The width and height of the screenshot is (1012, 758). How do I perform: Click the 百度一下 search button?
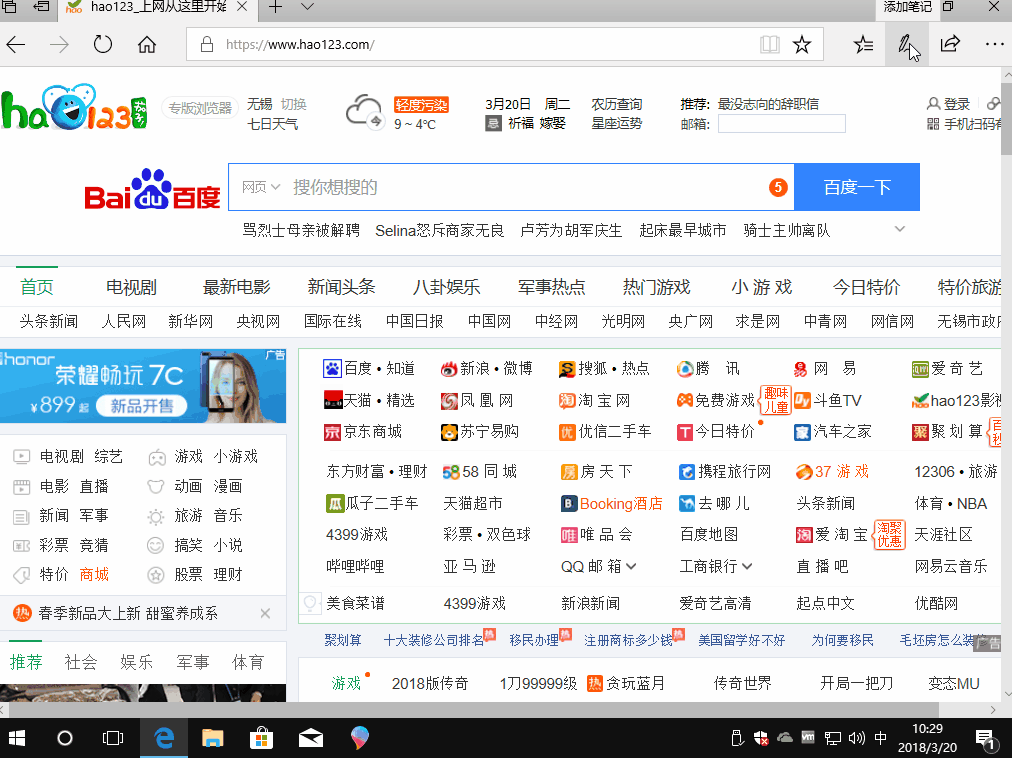[x=857, y=187]
